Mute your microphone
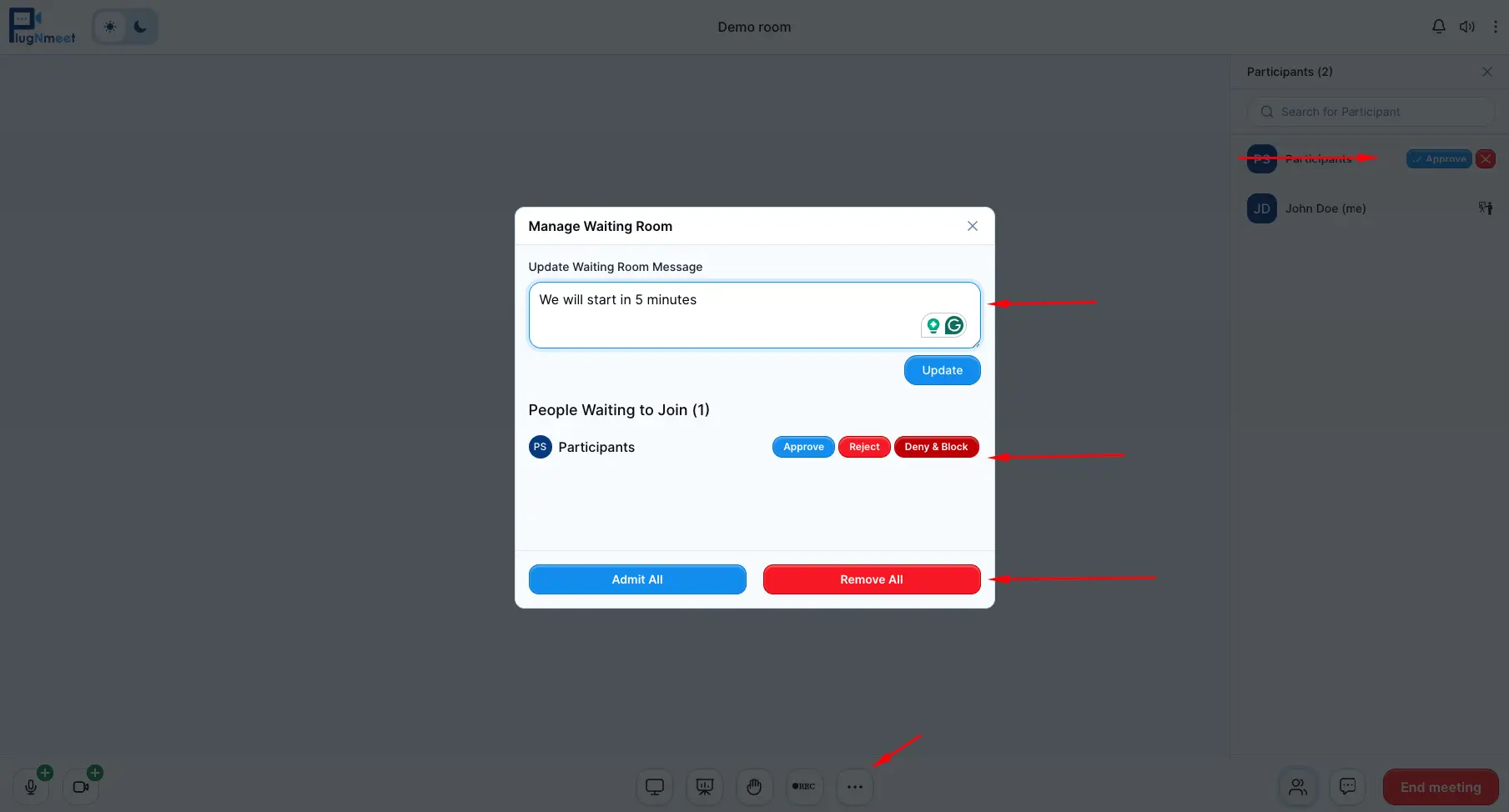This screenshot has height=812, width=1509. click(30, 786)
